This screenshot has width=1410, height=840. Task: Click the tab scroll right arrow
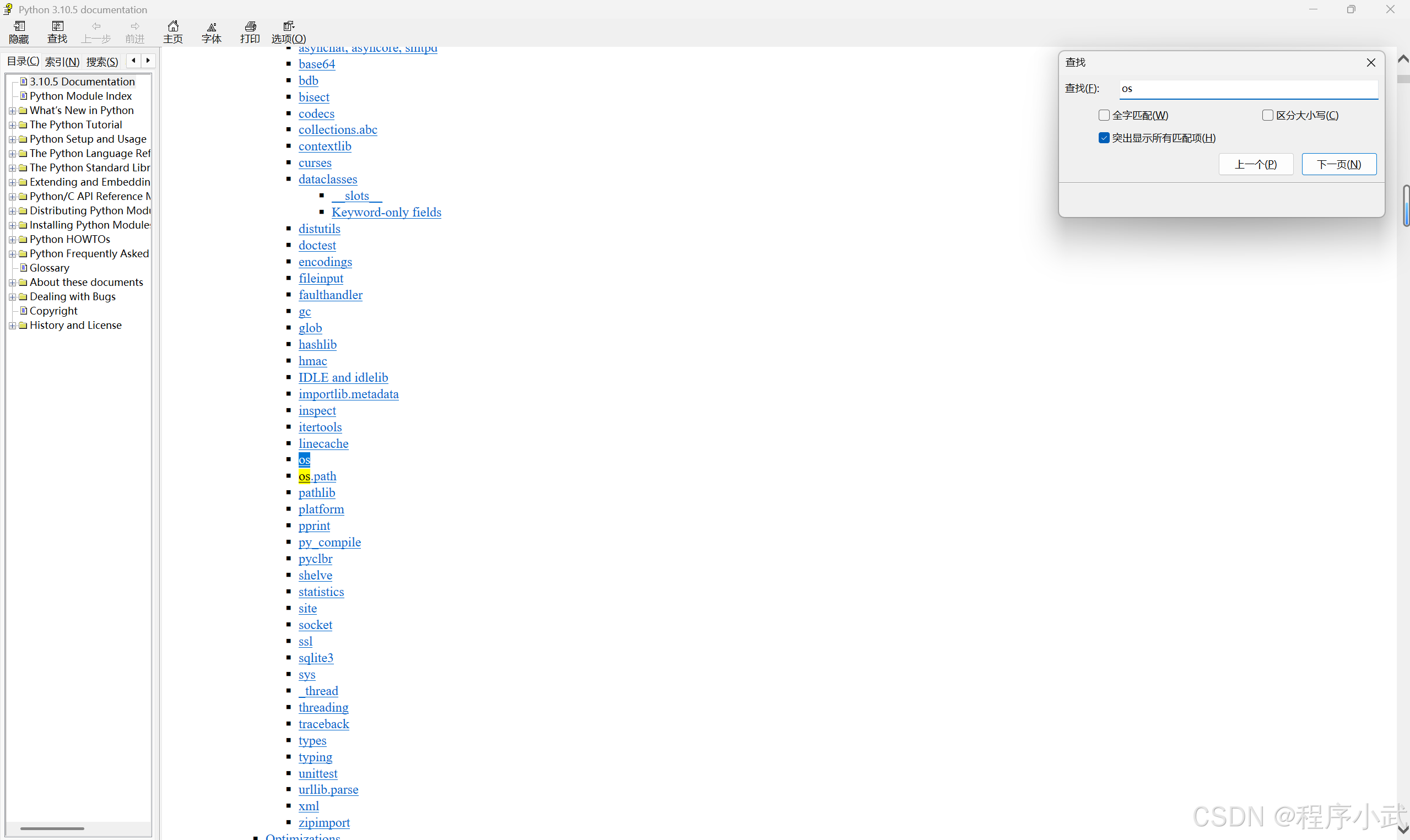click(x=148, y=61)
